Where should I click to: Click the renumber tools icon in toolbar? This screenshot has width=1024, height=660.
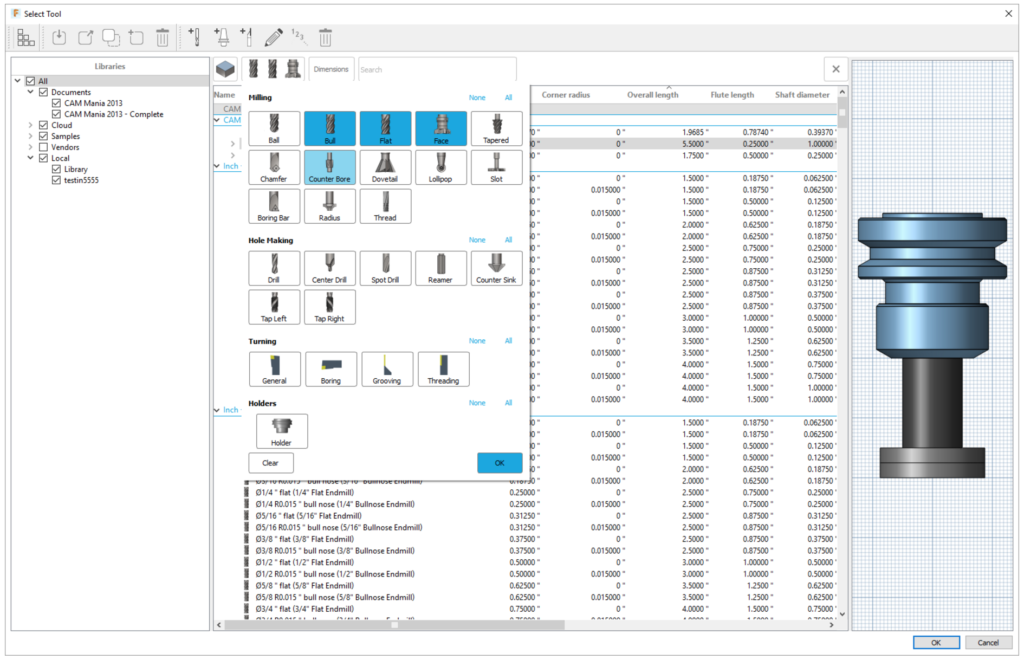click(299, 37)
